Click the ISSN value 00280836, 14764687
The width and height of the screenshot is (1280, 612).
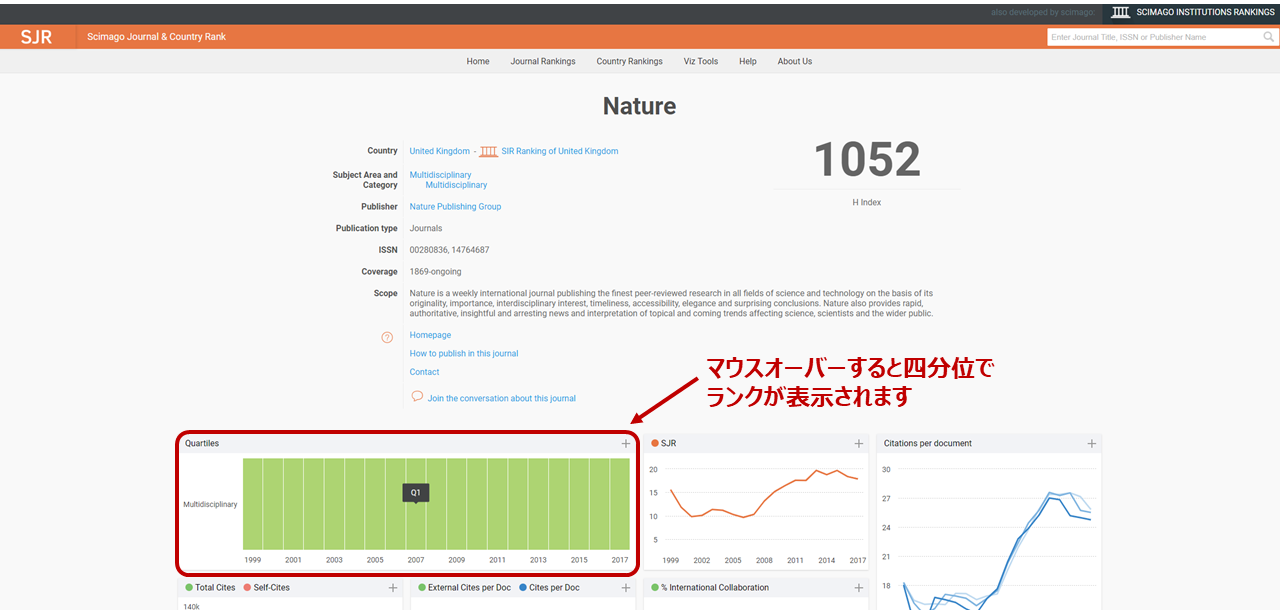[449, 250]
